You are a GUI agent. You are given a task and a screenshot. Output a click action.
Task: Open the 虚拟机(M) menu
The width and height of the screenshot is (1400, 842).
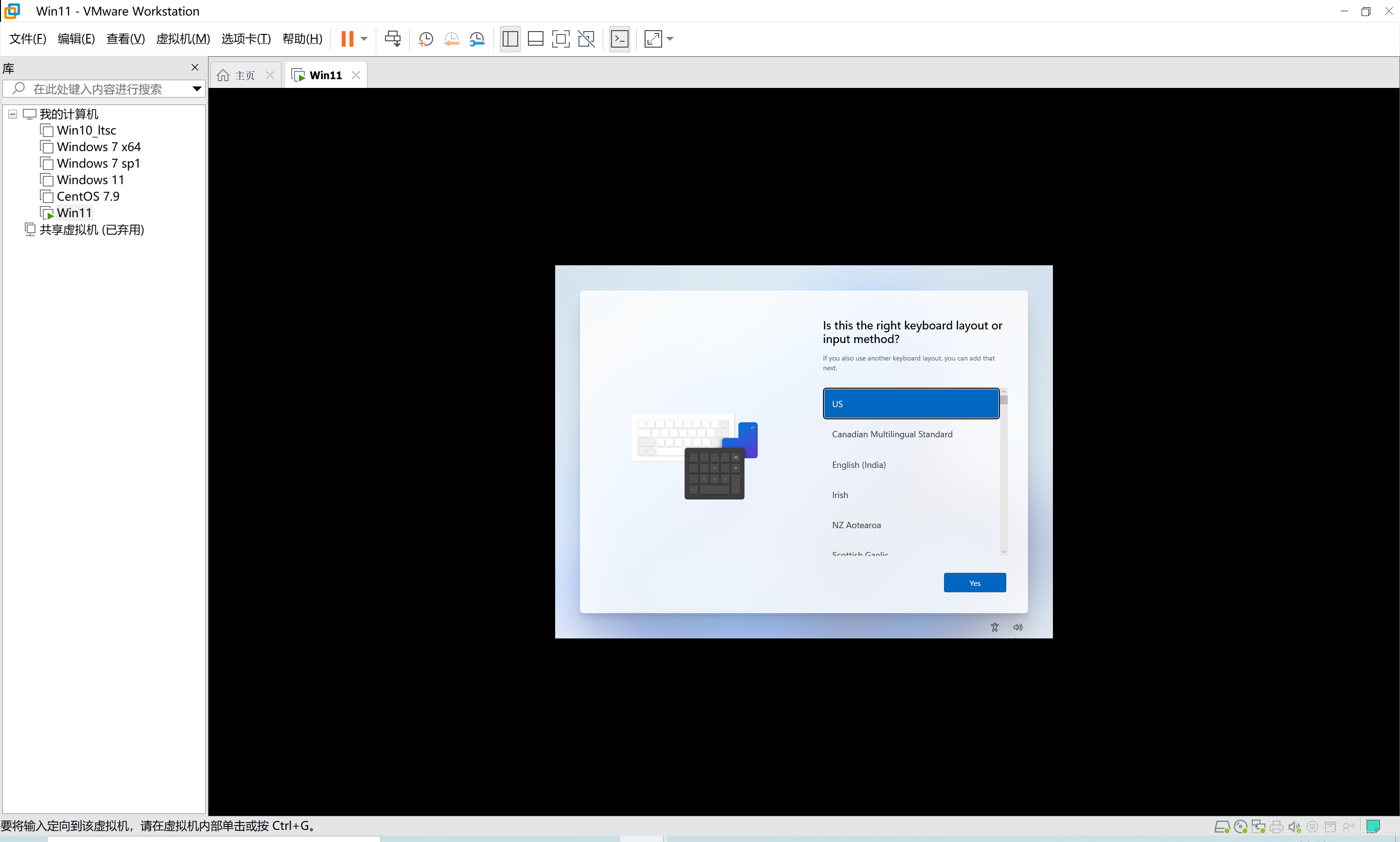click(183, 38)
